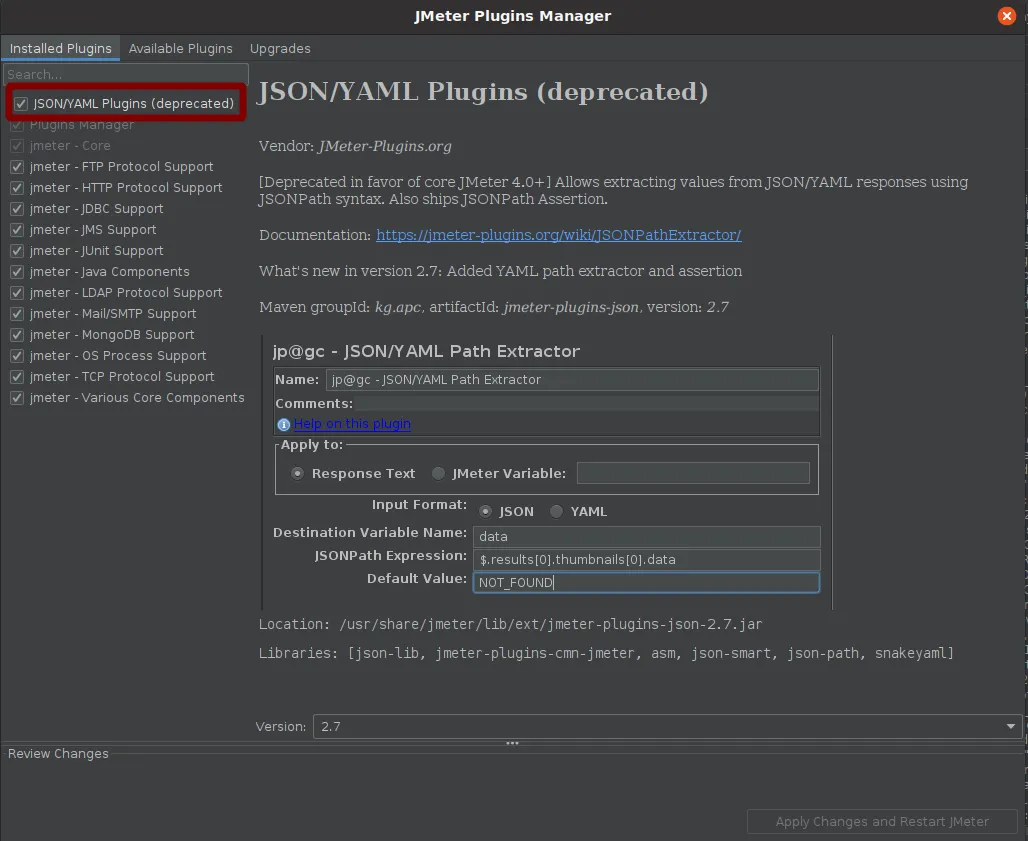Close the JMeter Plugins Manager window
Image resolution: width=1028 pixels, height=841 pixels.
(1006, 16)
